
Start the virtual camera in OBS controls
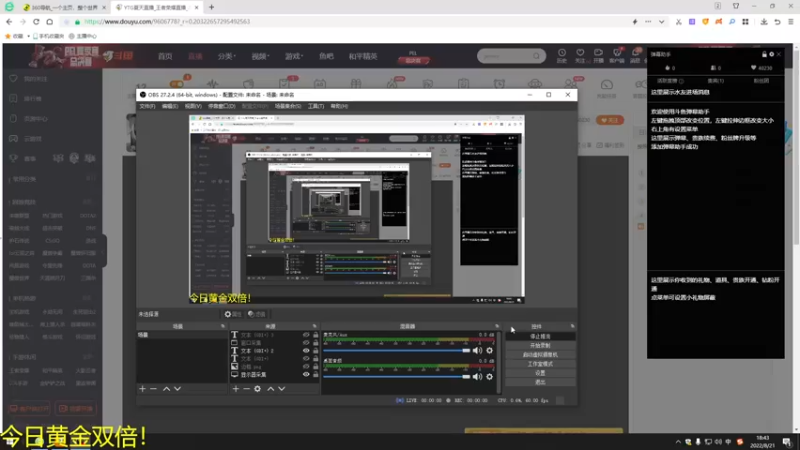coord(540,355)
